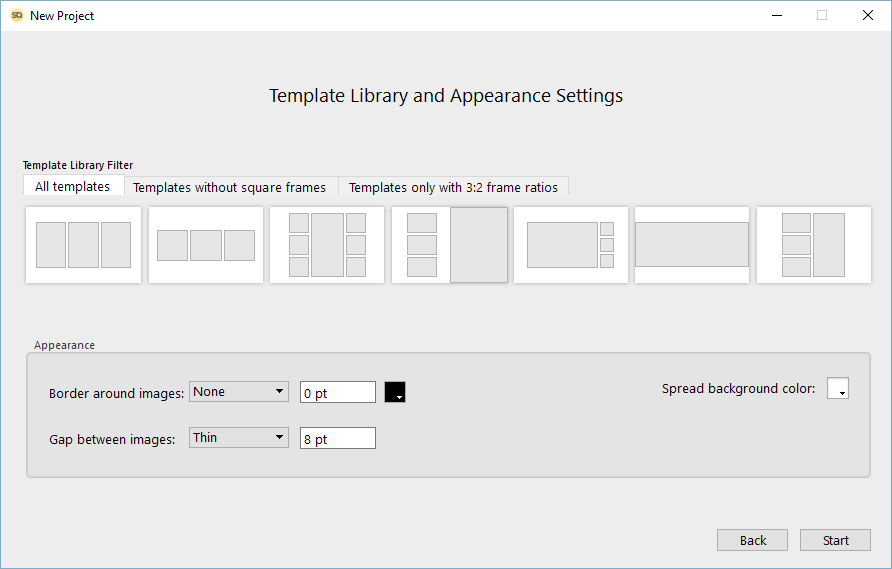The width and height of the screenshot is (892, 569).
Task: Pick three left squares with tall portrait template
Action: [x=813, y=245]
